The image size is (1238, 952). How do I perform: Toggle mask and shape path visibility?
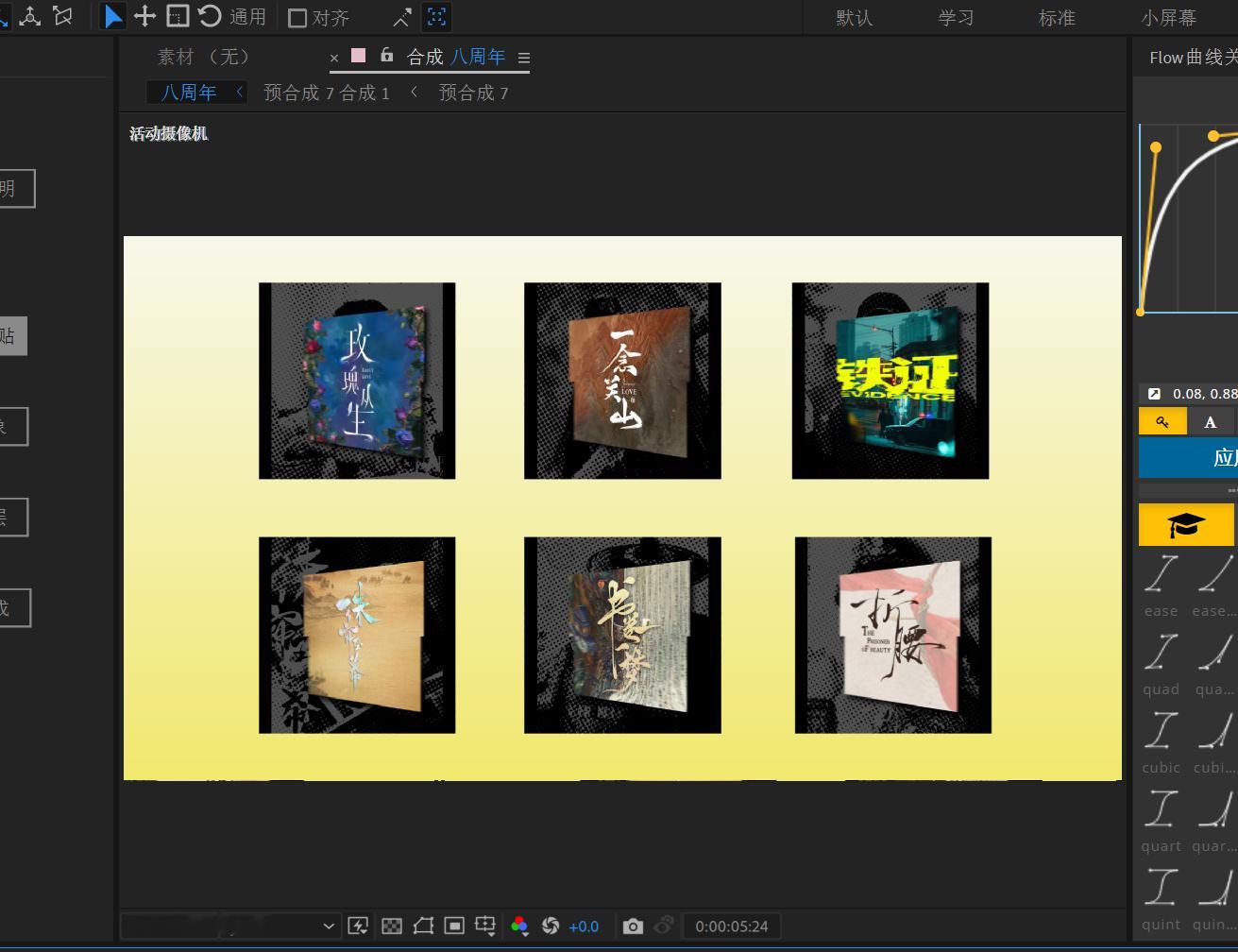pyautogui.click(x=423, y=926)
